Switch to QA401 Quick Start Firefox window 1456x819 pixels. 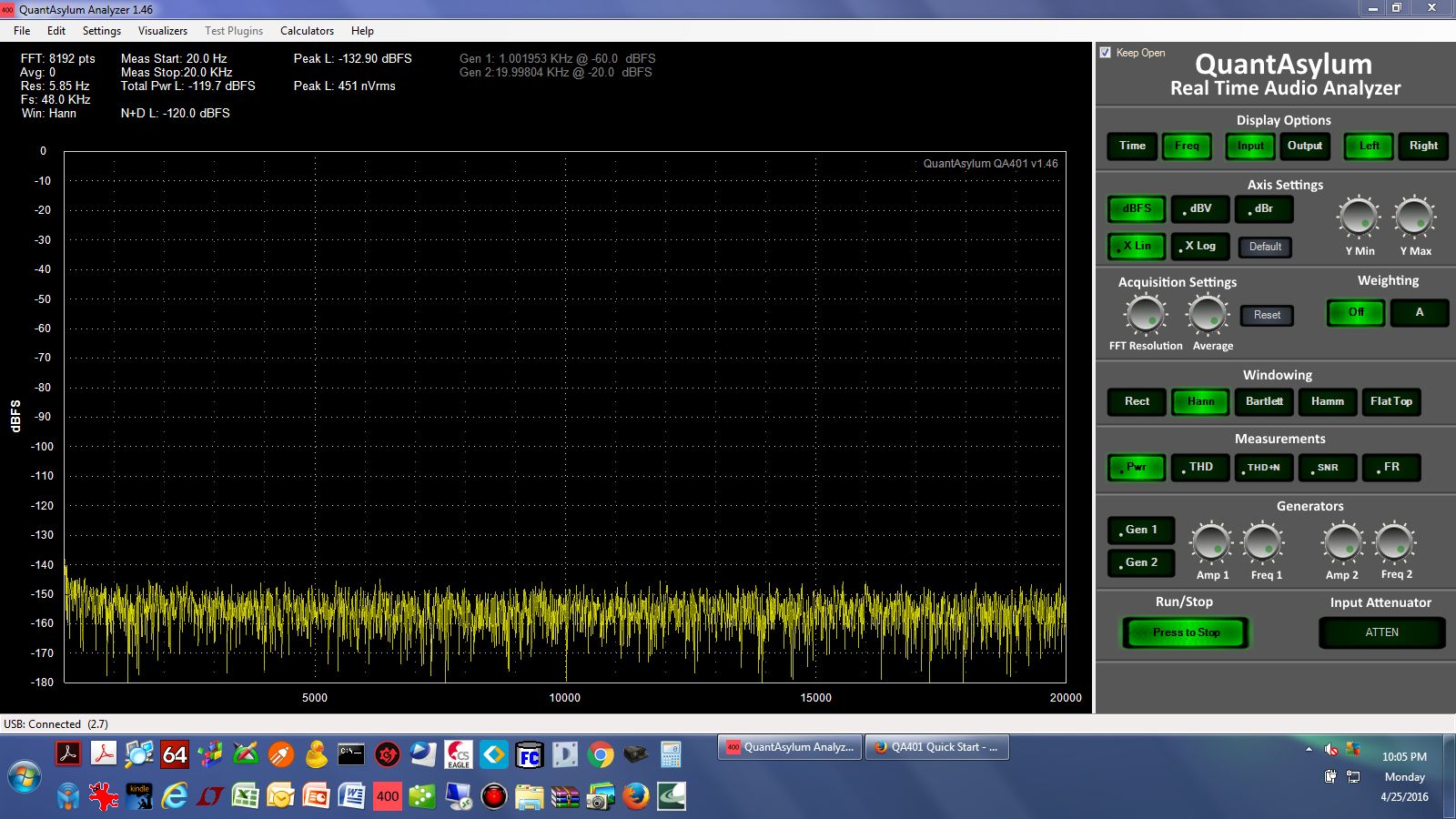[x=936, y=747]
